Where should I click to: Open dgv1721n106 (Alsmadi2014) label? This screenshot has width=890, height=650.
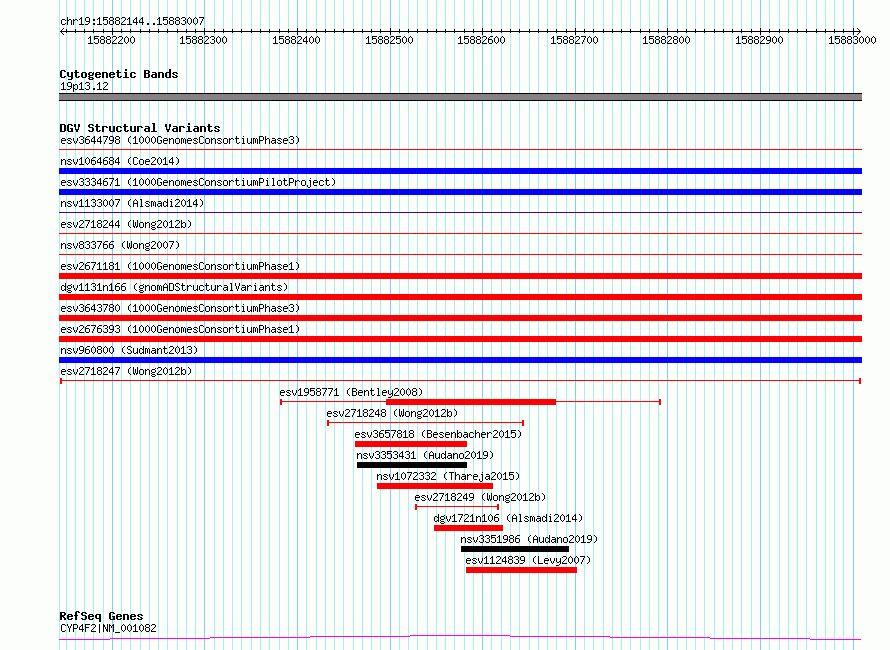point(508,518)
